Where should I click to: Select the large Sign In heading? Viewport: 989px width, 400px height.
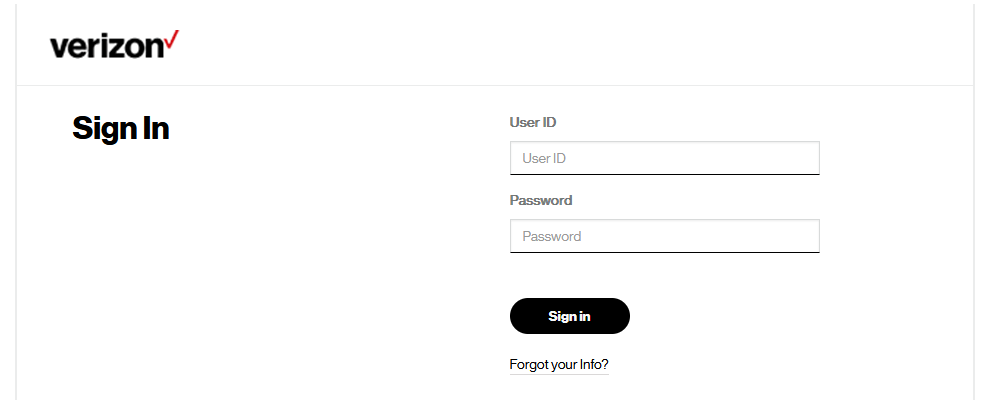tap(120, 128)
